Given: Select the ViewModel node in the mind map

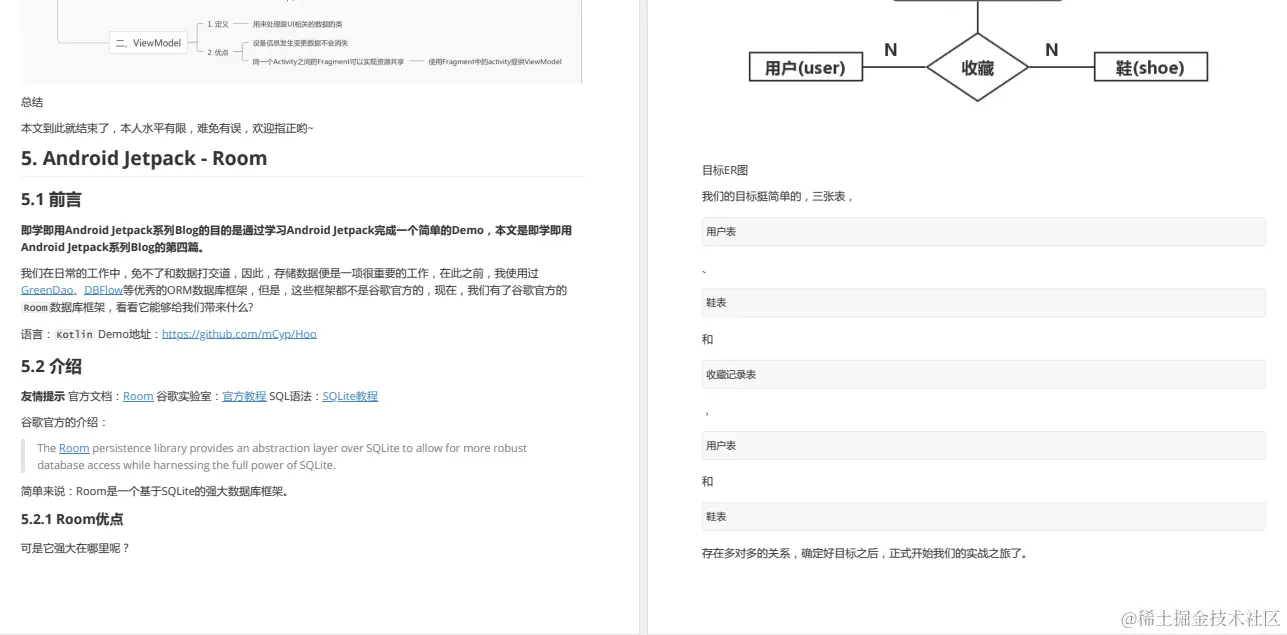Looking at the screenshot, I should coord(148,43).
